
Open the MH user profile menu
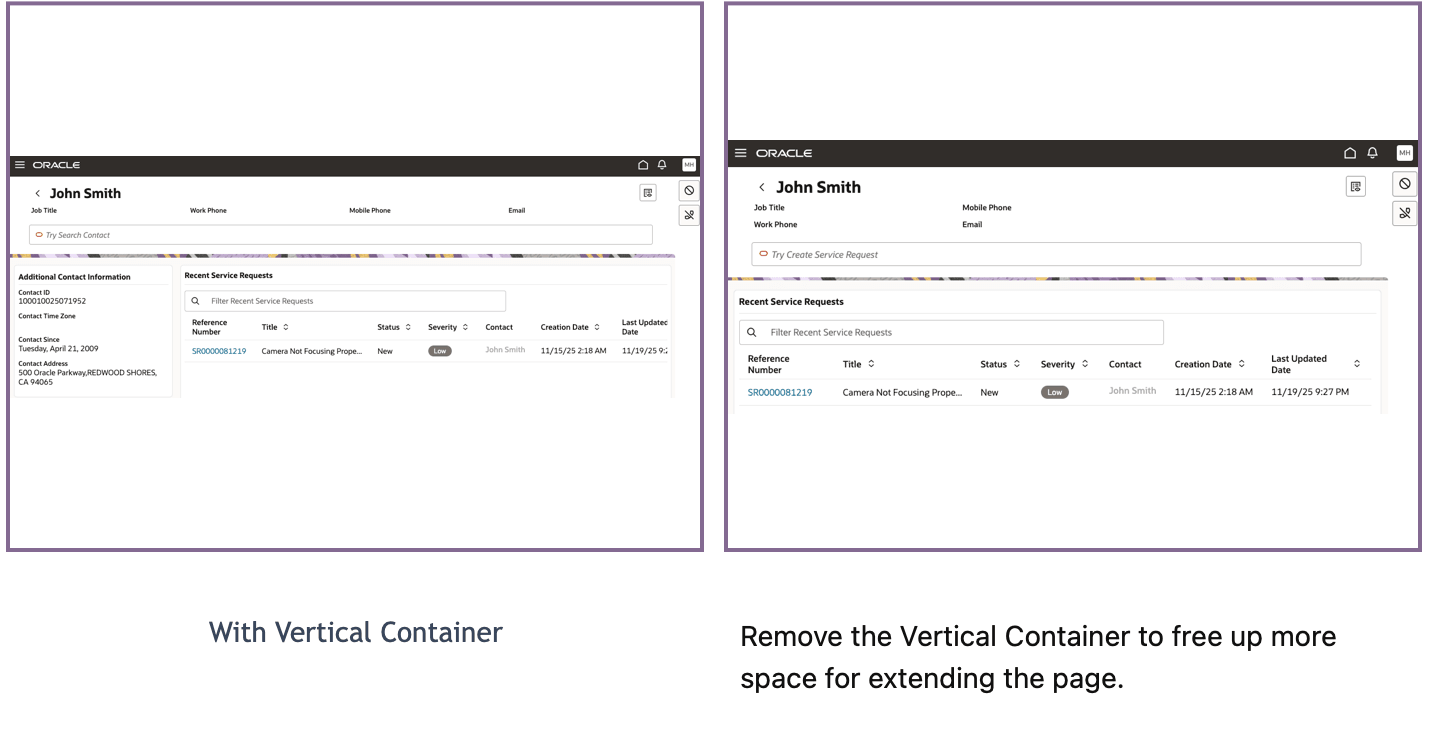1405,152
